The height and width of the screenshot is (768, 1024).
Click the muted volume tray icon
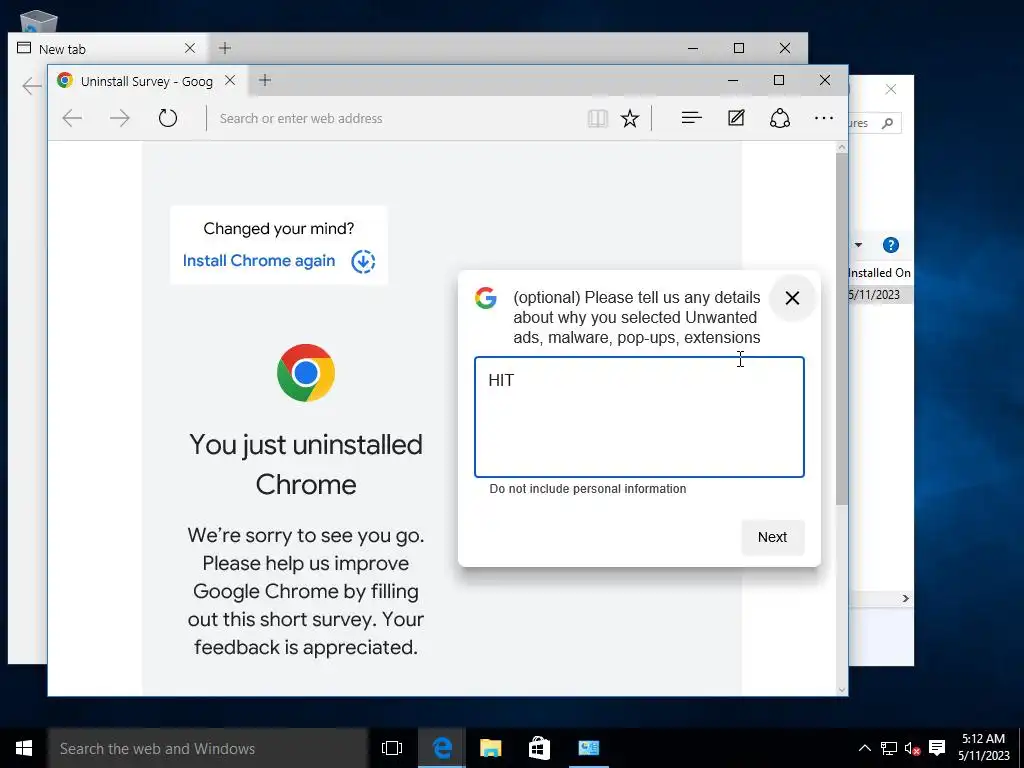point(912,748)
